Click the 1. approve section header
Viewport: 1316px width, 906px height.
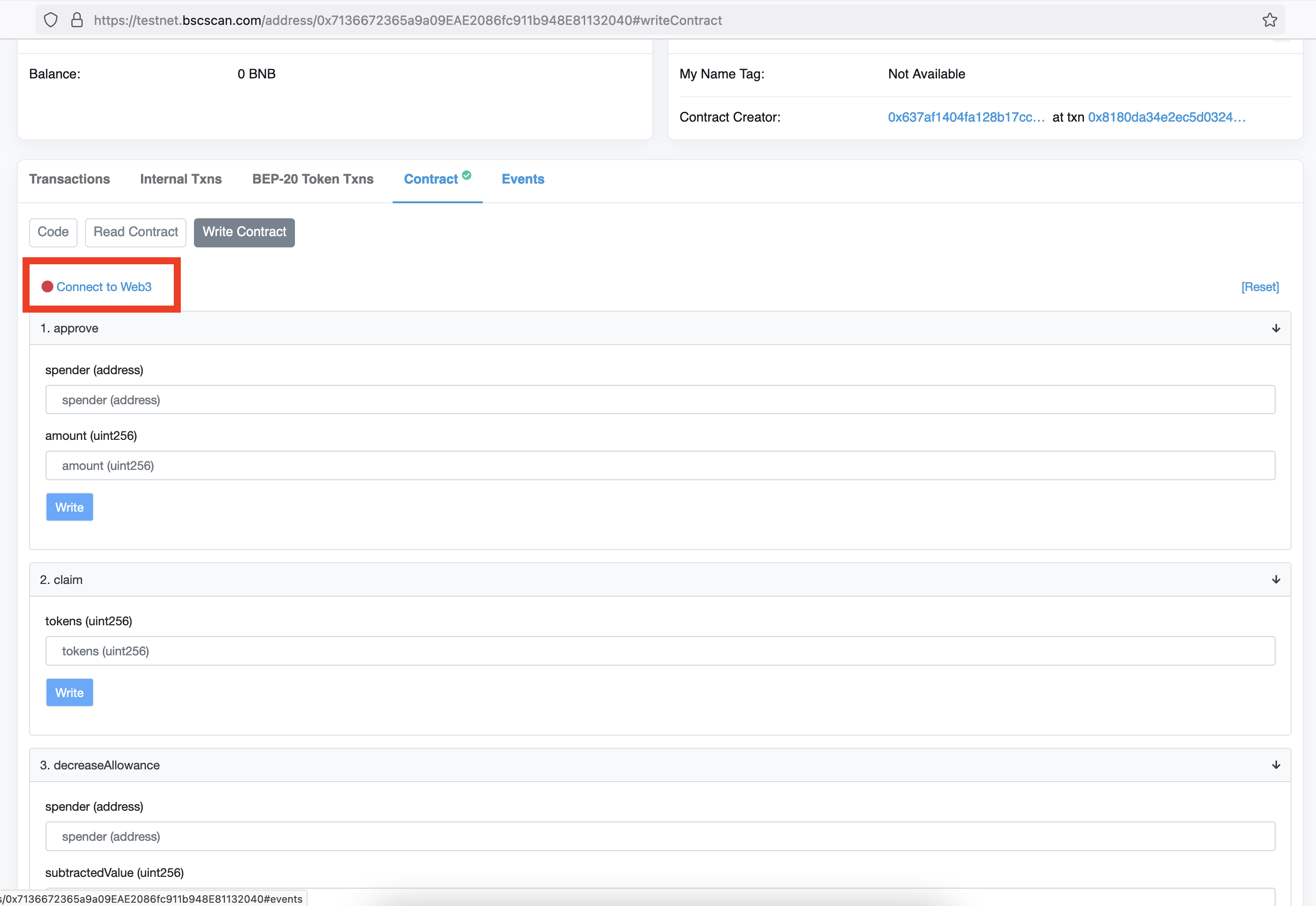click(x=660, y=328)
